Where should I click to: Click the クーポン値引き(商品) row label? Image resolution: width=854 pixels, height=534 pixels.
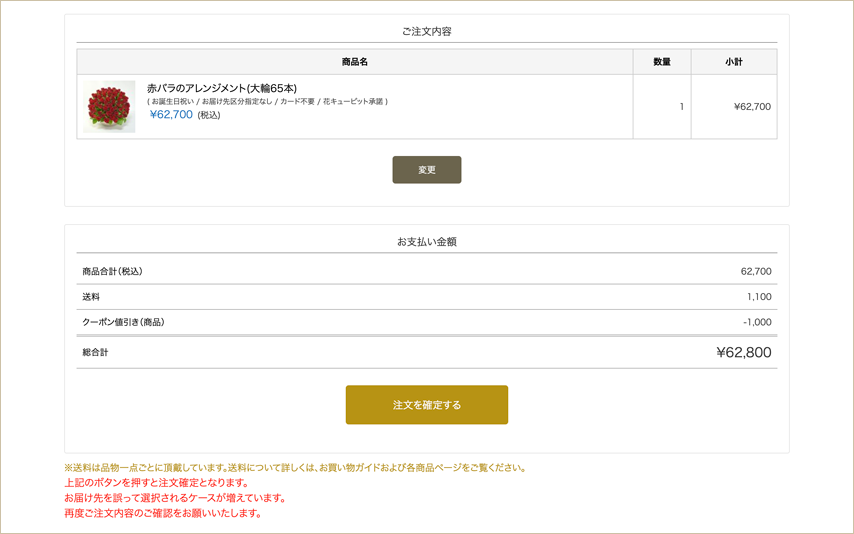123,322
